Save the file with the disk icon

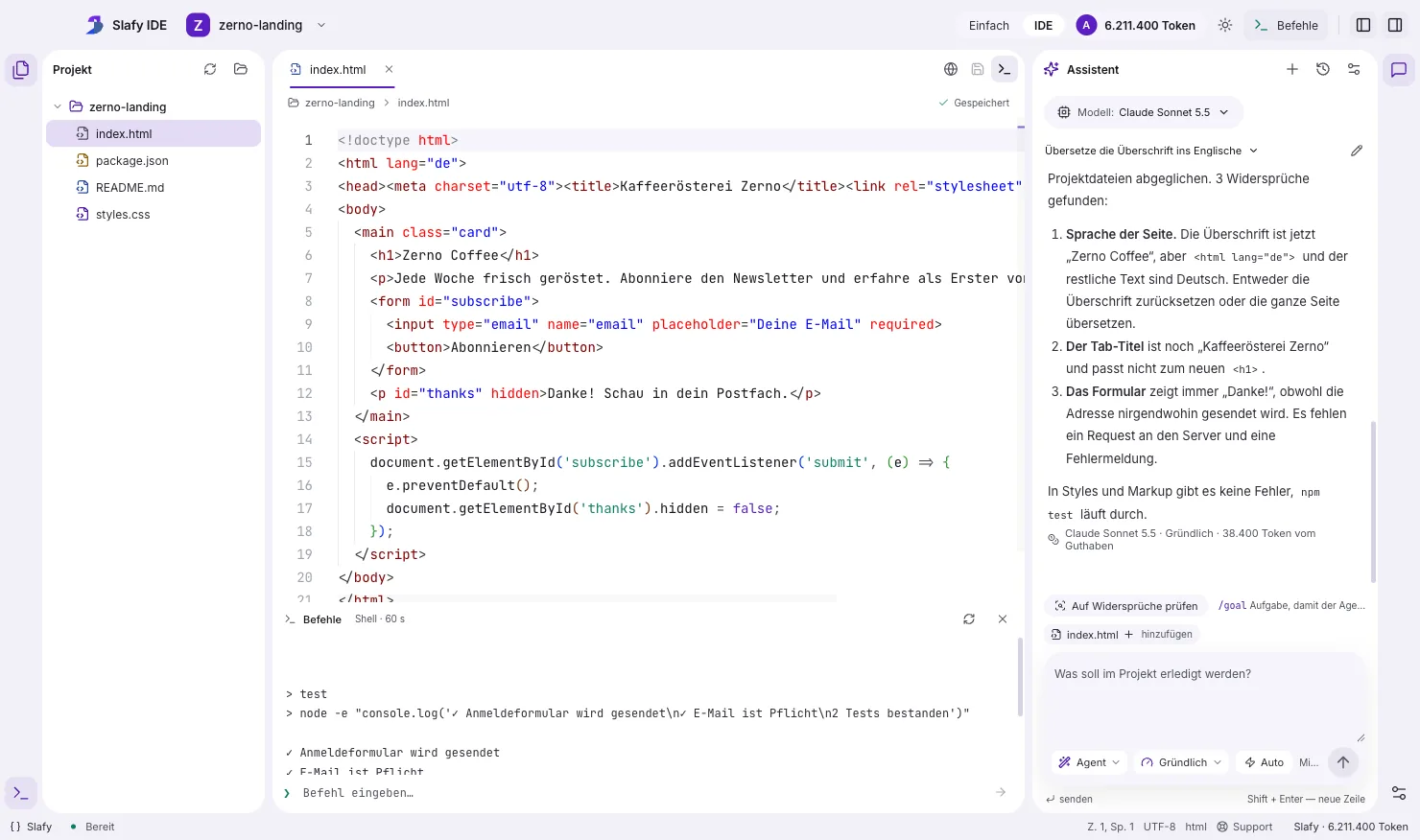(978, 69)
